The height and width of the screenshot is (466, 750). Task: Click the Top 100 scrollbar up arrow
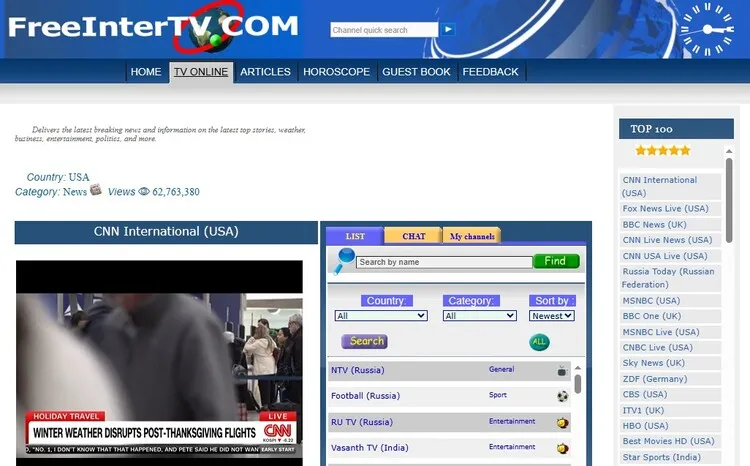tap(729, 151)
